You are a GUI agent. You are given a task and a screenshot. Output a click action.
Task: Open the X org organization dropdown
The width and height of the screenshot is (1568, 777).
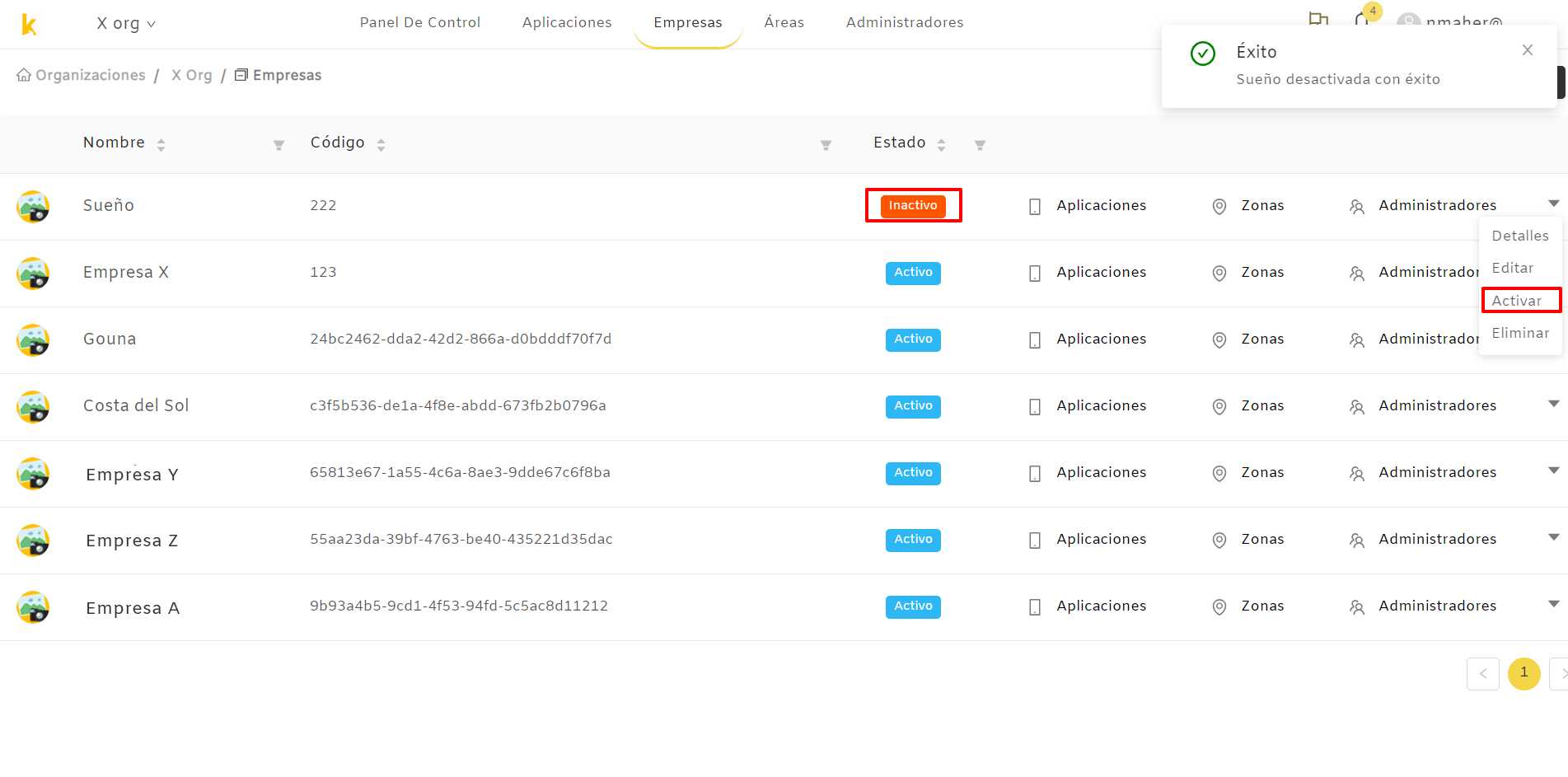(x=126, y=24)
